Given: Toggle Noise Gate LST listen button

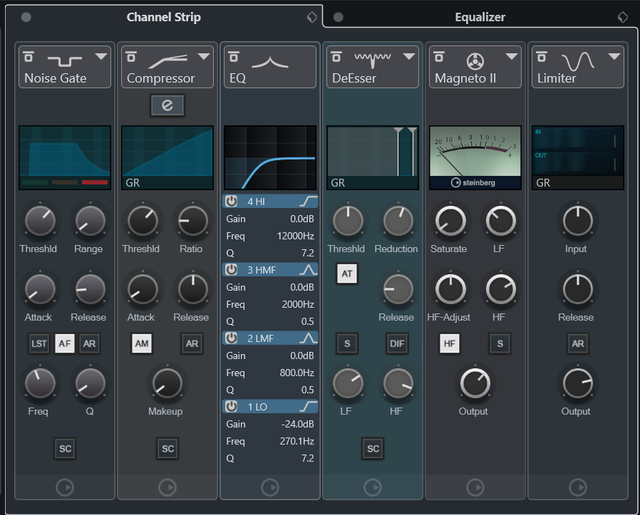Looking at the screenshot, I should 39,344.
